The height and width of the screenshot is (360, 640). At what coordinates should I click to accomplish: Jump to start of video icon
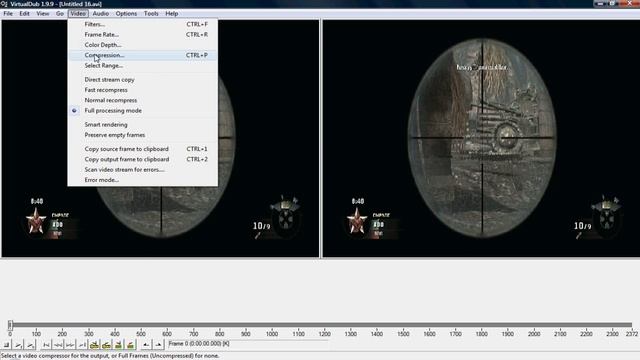(x=46, y=345)
